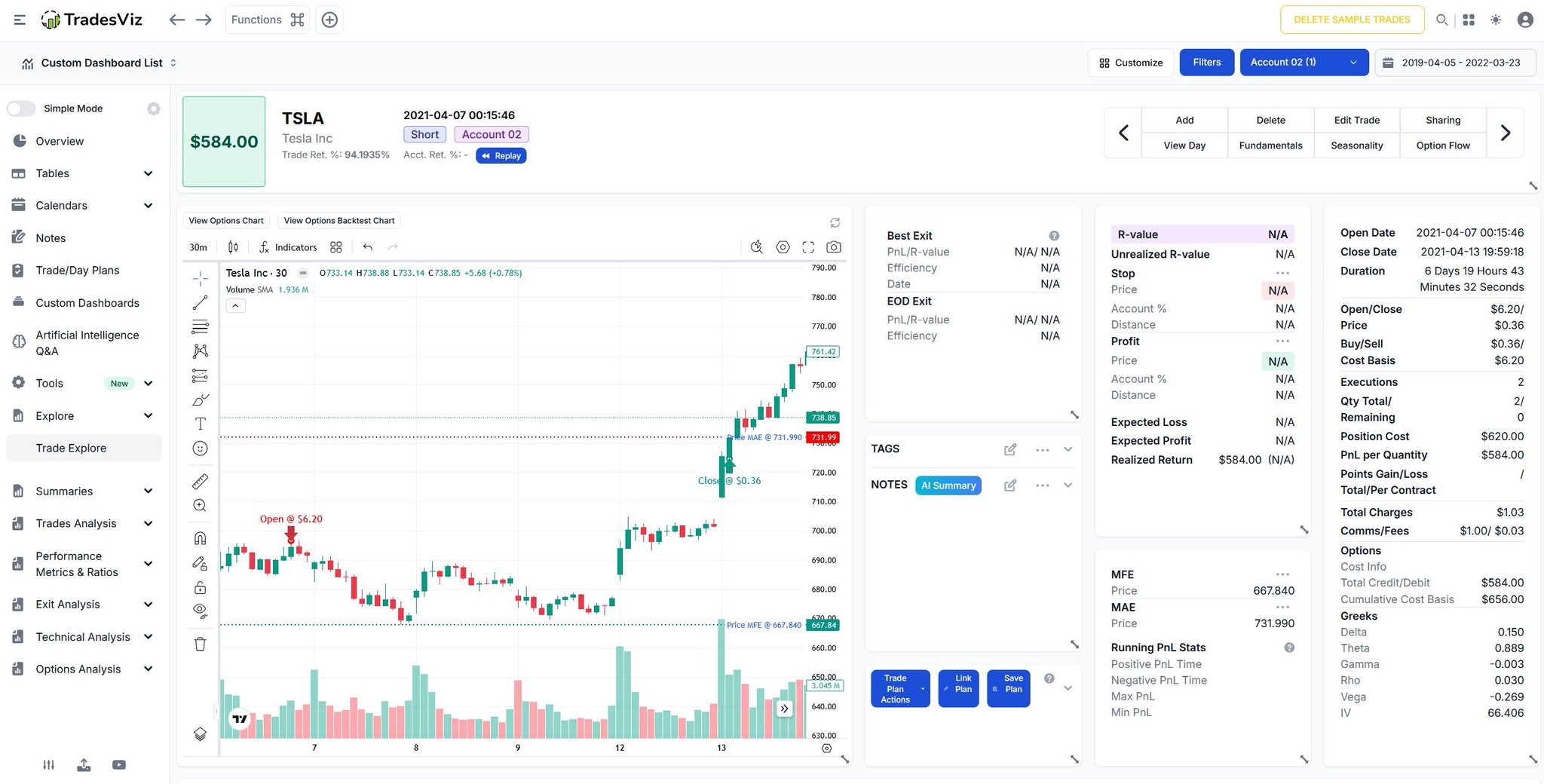The image size is (1544, 784).
Task: Click the DELETE SAMPLE TRADES button
Action: (1352, 20)
